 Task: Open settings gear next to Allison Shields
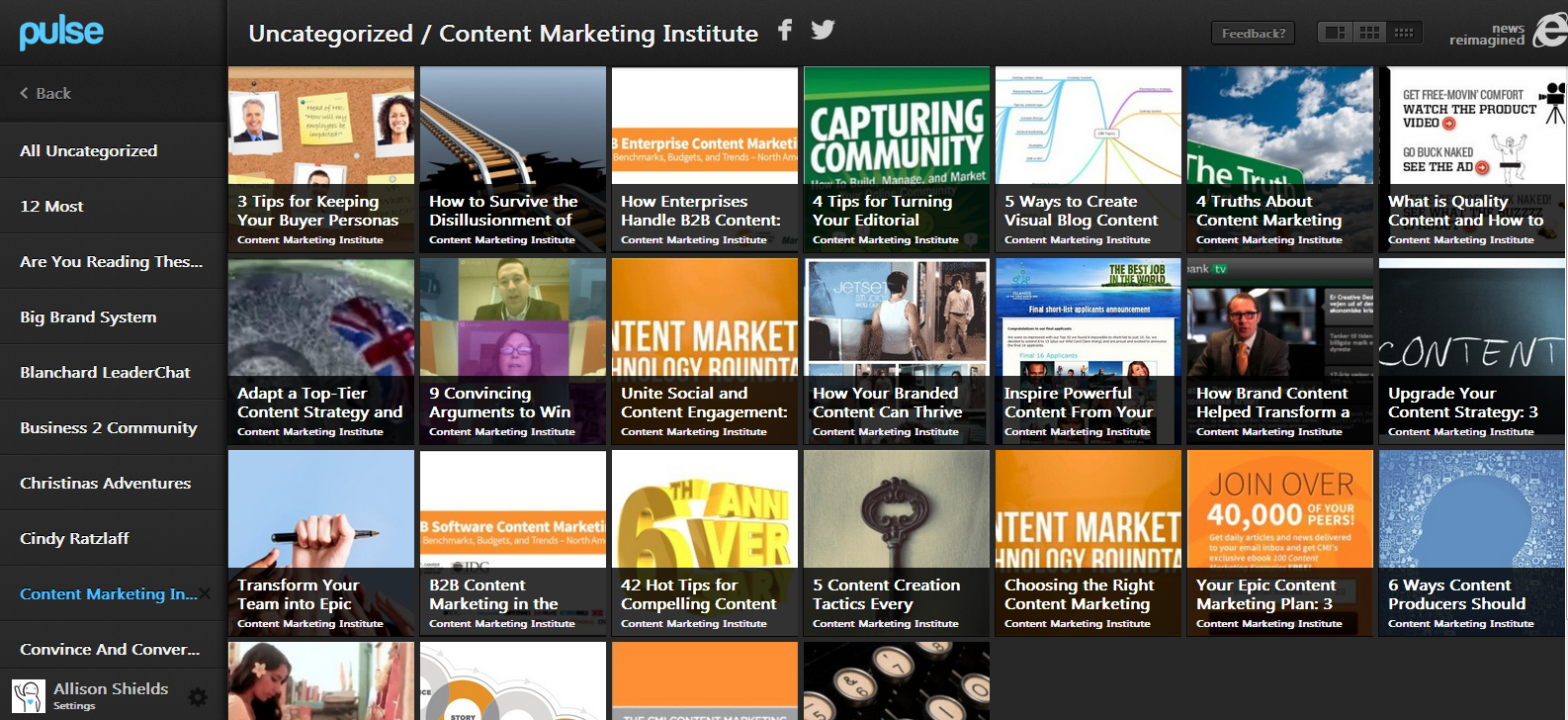click(x=198, y=697)
